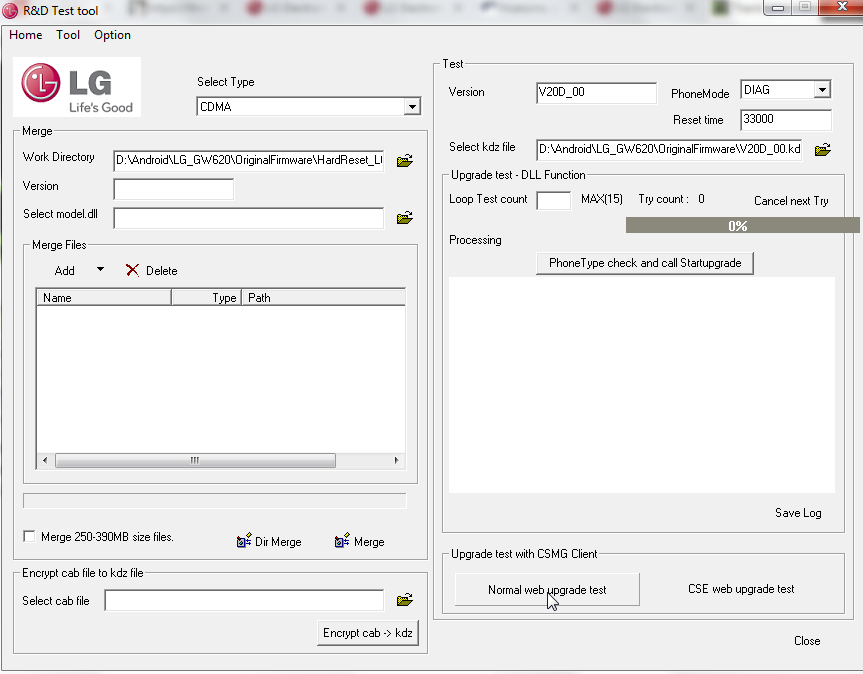This screenshot has width=863, height=674.
Task: Click the Loop Test count input
Action: pos(554,200)
